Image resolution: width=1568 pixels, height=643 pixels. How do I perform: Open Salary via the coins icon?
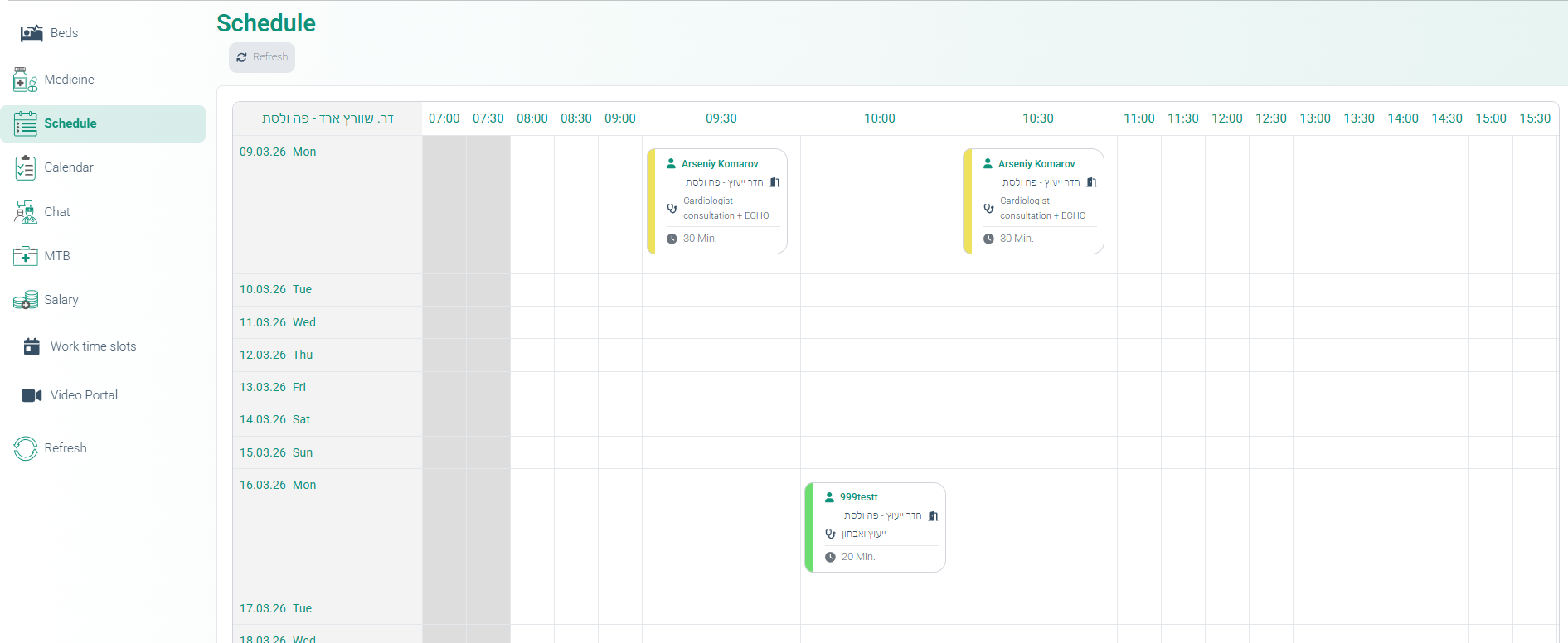[25, 300]
